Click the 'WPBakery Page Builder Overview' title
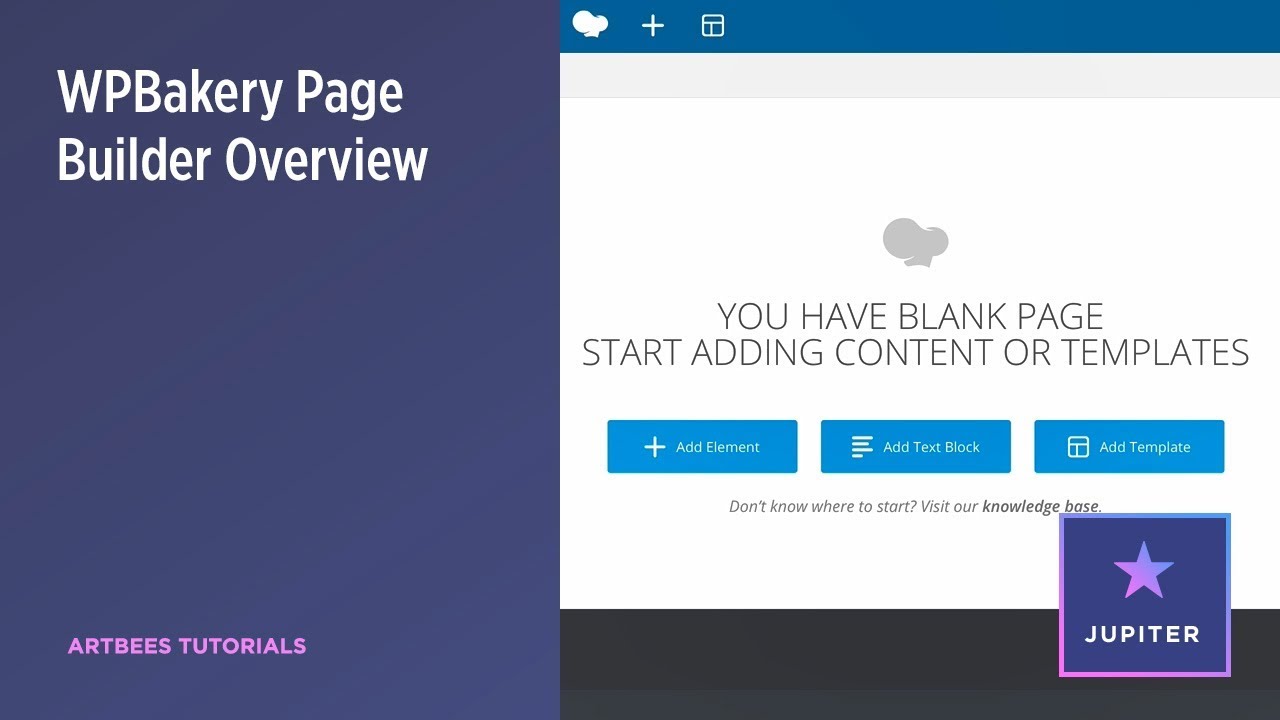The width and height of the screenshot is (1280, 720). (243, 125)
